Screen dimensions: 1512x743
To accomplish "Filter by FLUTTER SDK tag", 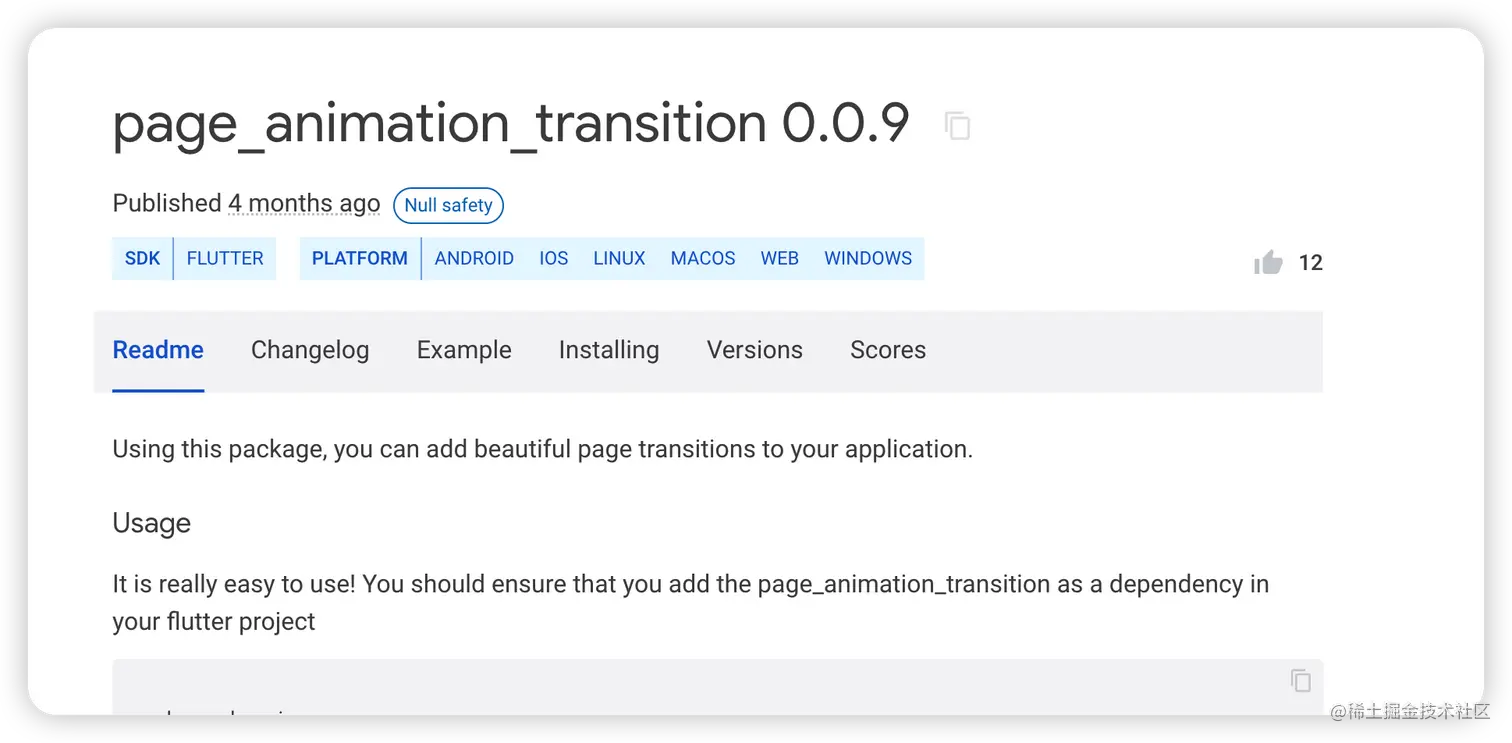I will coord(225,258).
